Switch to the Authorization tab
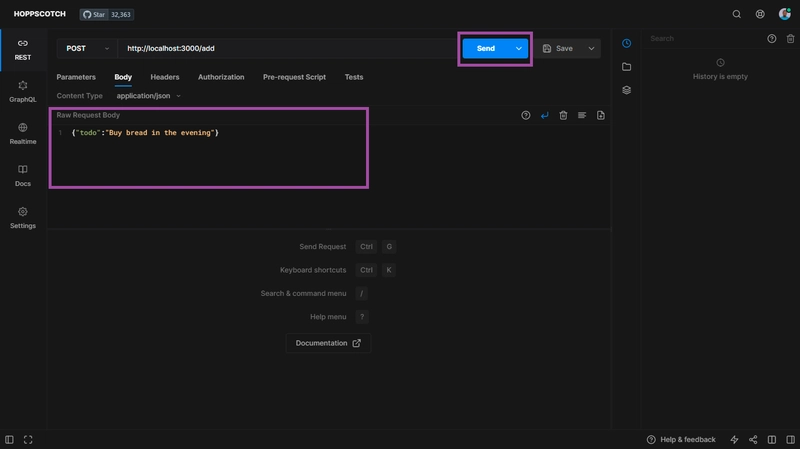The image size is (800, 449). click(221, 77)
